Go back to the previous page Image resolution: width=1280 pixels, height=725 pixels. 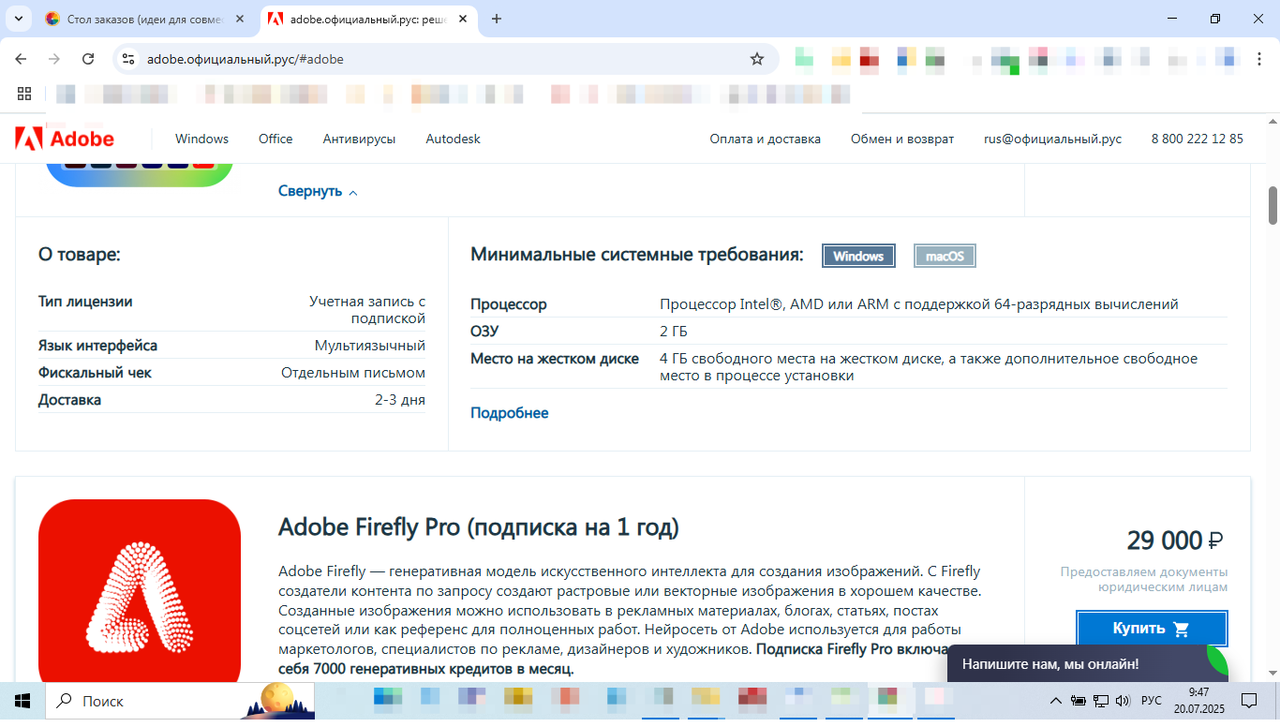pos(21,59)
